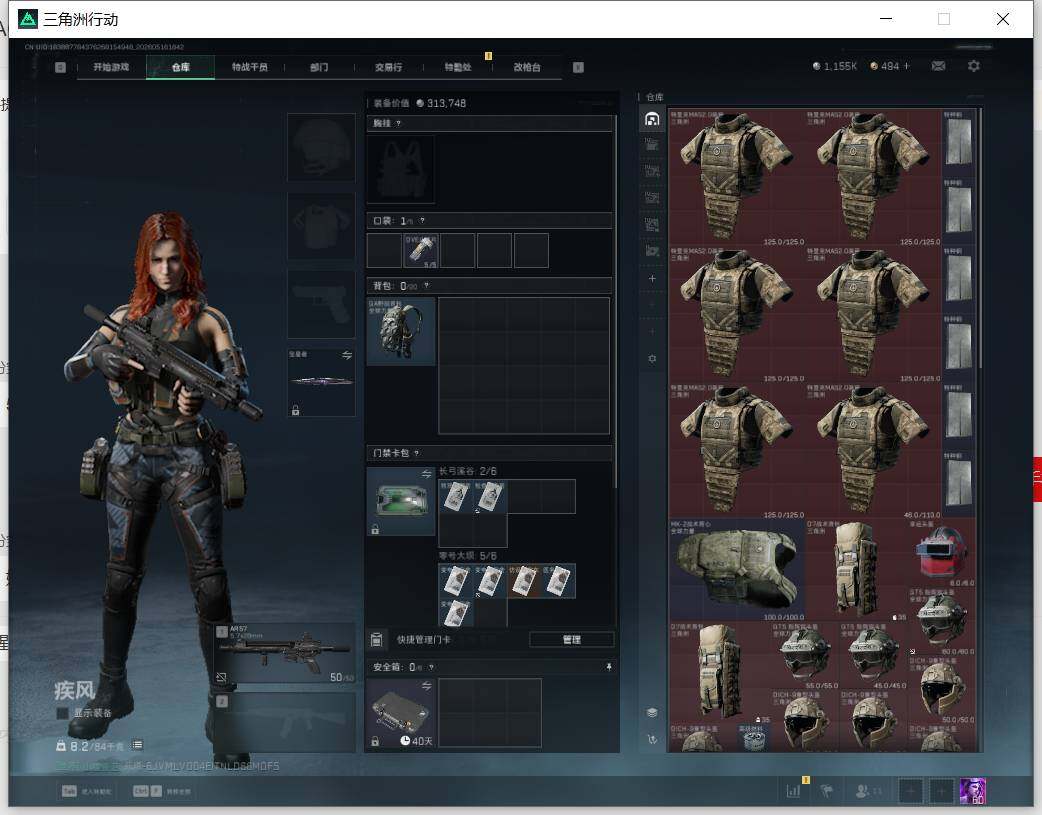Viewport: 1042px width, 815px height.
Task: Add a warehouse page with the plus
Action: tap(652, 279)
